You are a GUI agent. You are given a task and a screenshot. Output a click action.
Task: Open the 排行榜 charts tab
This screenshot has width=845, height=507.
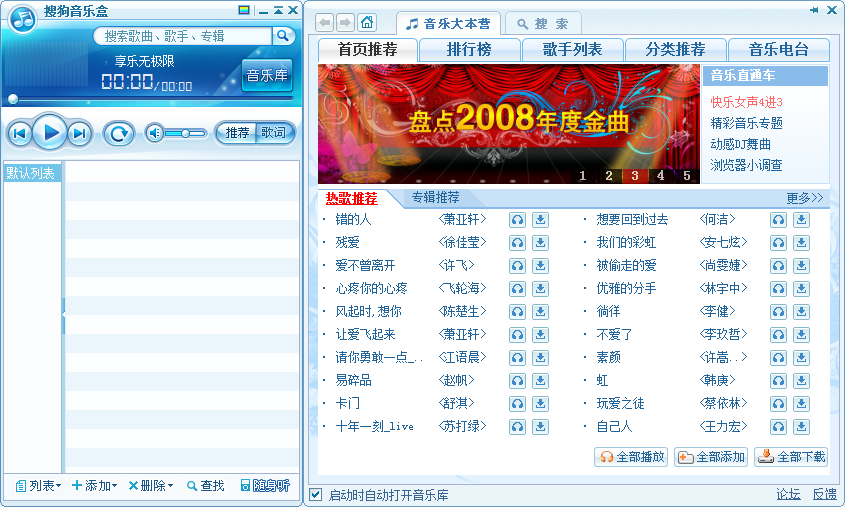(x=469, y=50)
